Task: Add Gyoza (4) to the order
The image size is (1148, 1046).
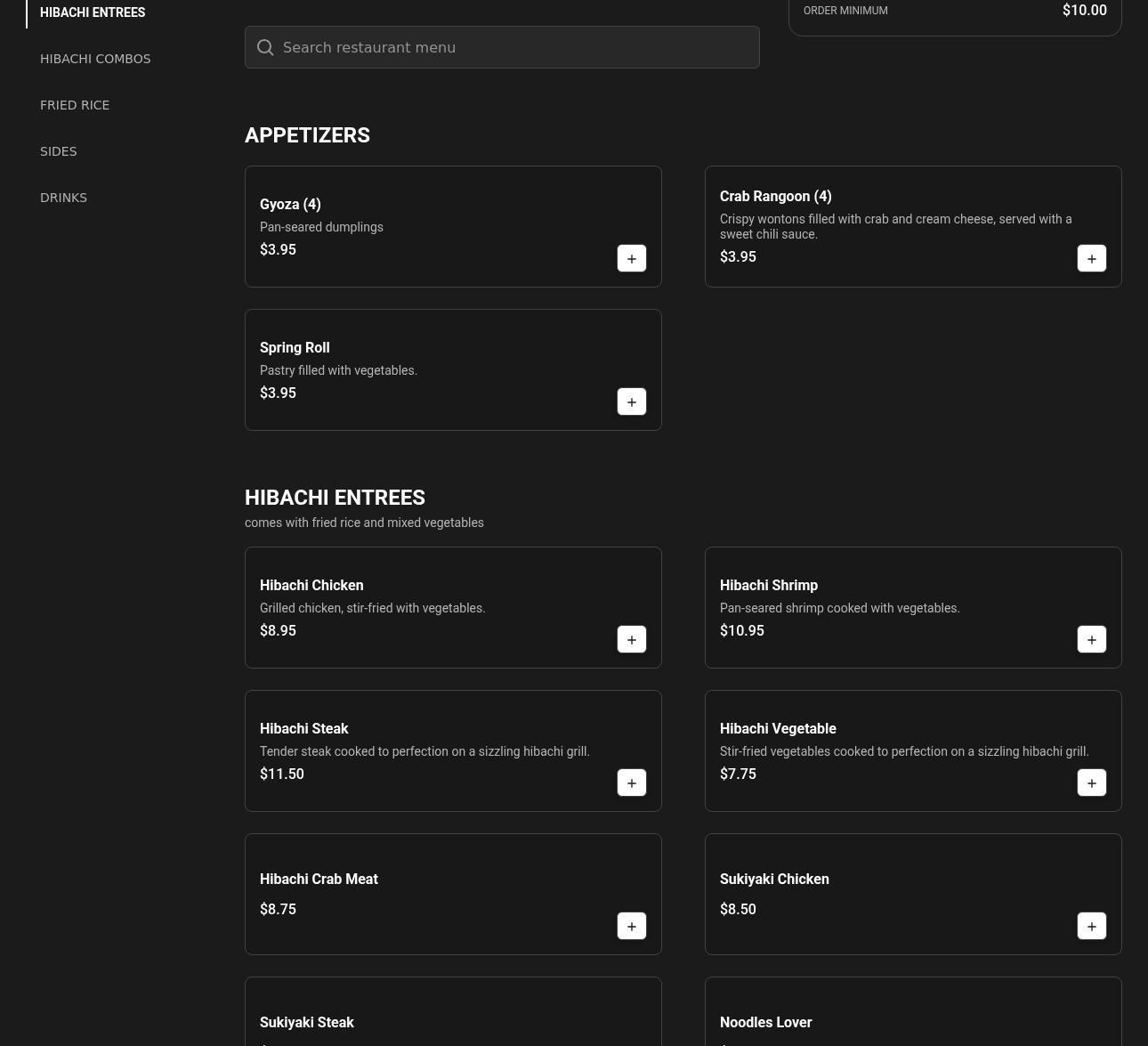Action: (x=632, y=259)
